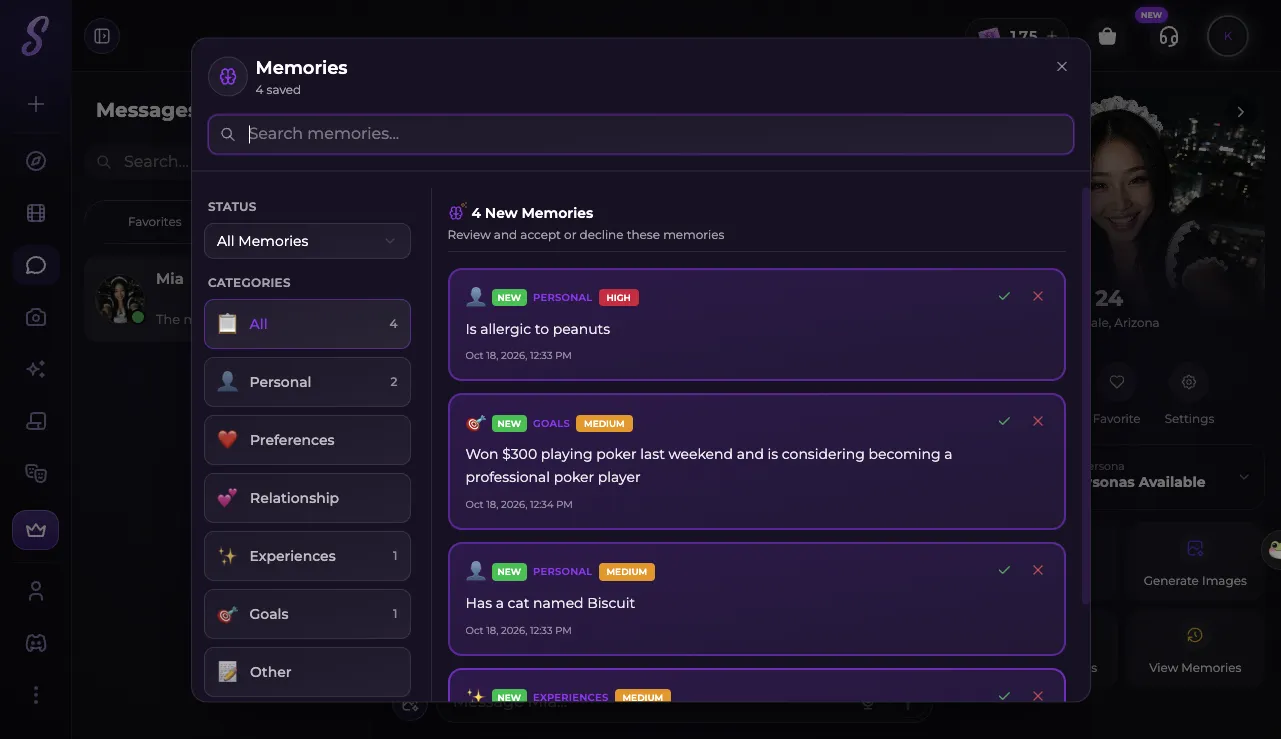Screen dimensions: 1281x739
Task: Decline the 'Has a cat named Biscuit' memory
Action: (x=1038, y=570)
